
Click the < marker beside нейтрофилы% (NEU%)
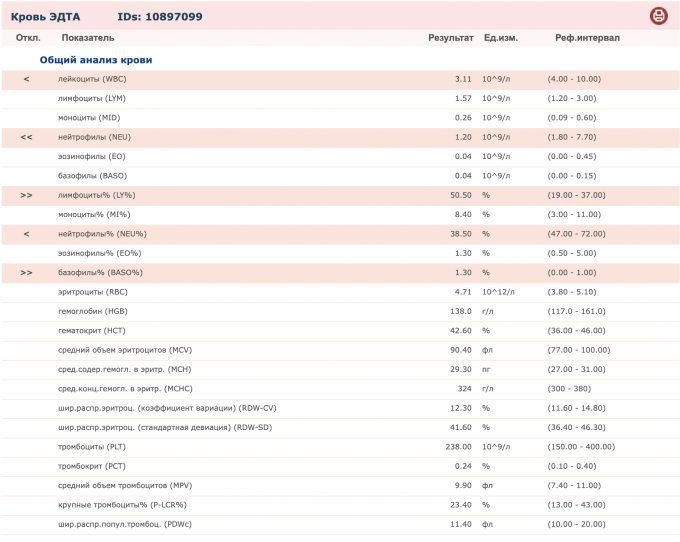tap(27, 234)
